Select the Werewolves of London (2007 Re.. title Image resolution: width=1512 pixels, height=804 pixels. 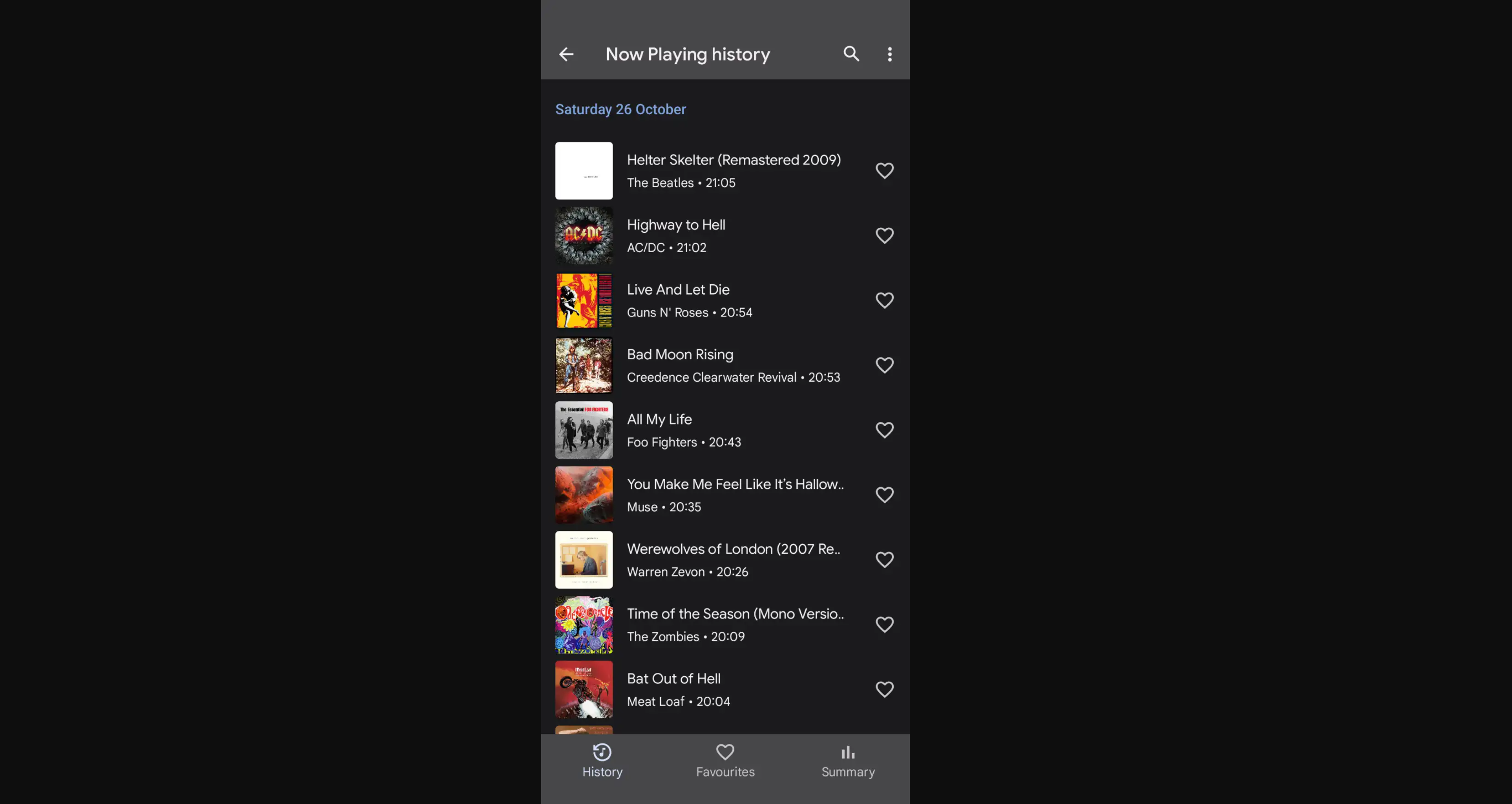[x=733, y=549]
